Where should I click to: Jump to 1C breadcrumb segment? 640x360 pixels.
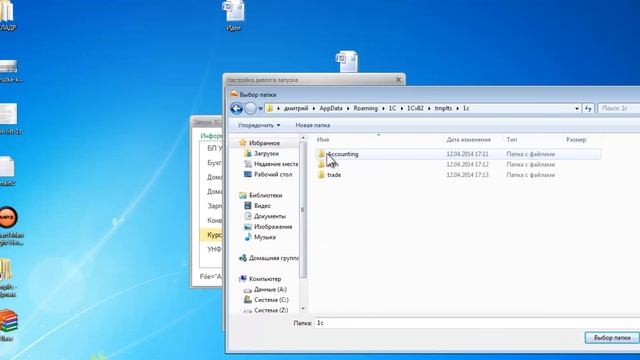[x=392, y=109]
